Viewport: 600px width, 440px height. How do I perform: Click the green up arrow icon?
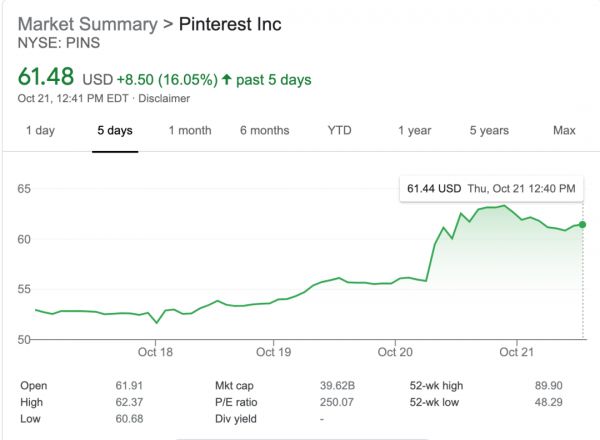(228, 76)
